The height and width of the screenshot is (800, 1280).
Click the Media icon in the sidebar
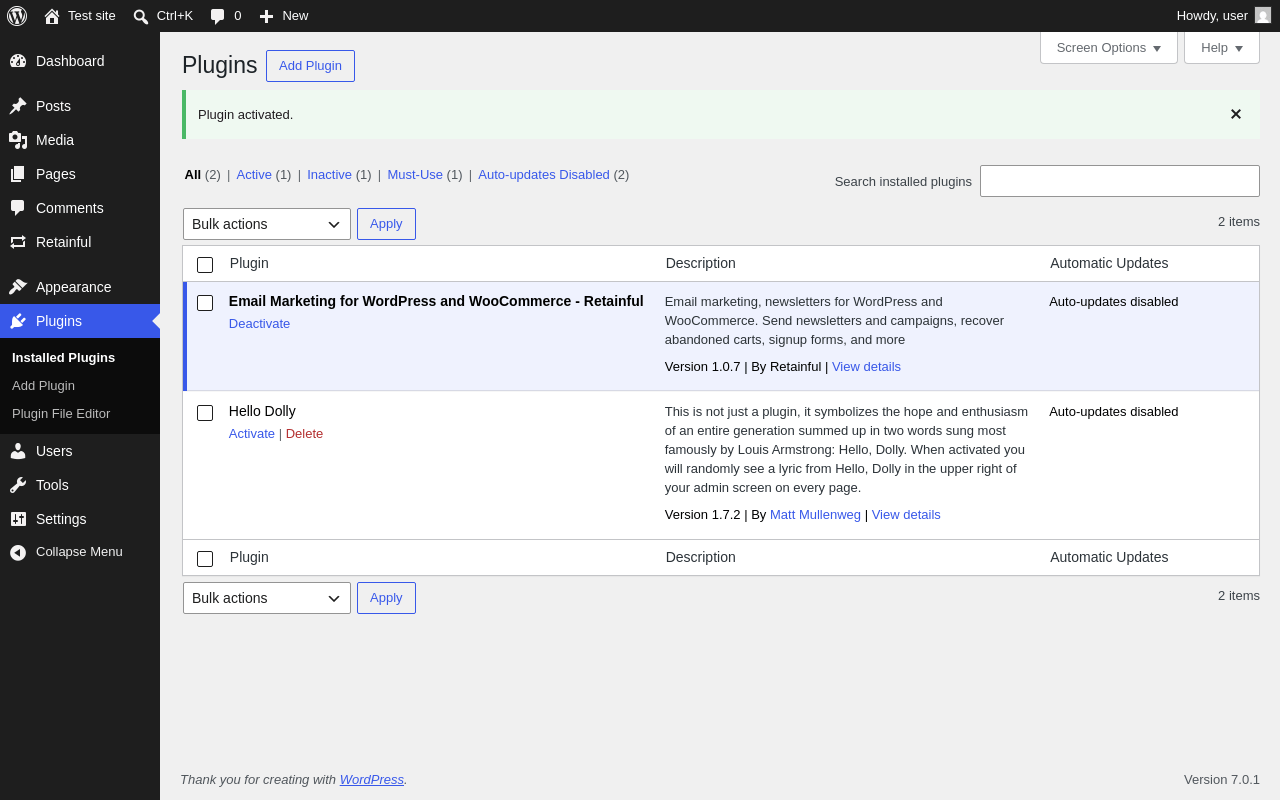pos(18,140)
